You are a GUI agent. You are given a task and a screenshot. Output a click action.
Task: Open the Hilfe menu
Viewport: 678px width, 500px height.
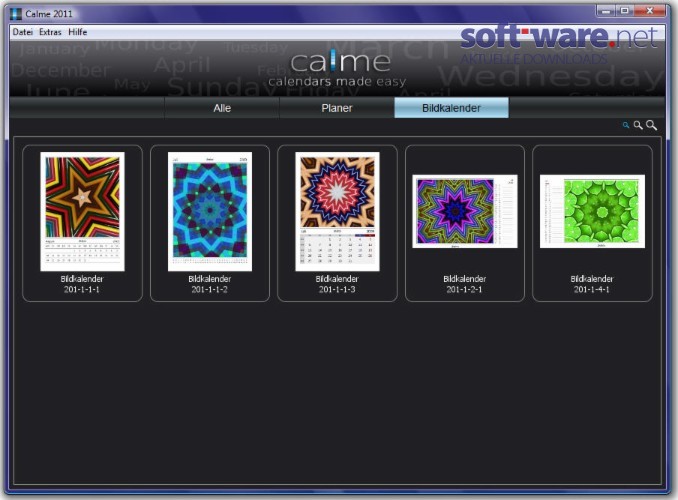coord(77,32)
